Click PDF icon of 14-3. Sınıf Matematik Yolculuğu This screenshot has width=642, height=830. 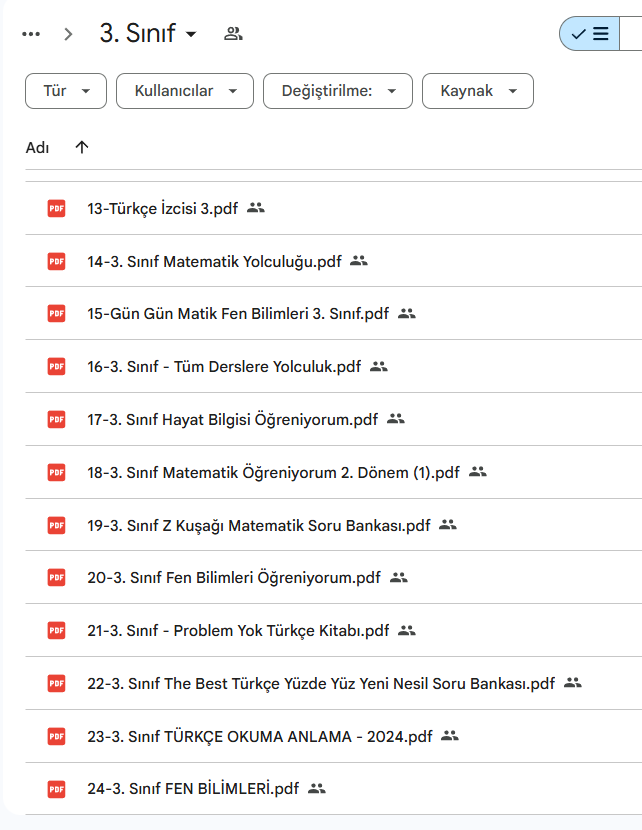[x=57, y=261]
